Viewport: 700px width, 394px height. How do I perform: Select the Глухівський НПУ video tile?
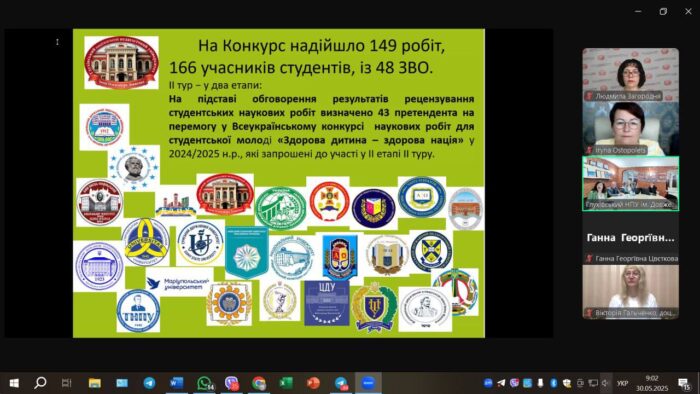pyautogui.click(x=630, y=183)
